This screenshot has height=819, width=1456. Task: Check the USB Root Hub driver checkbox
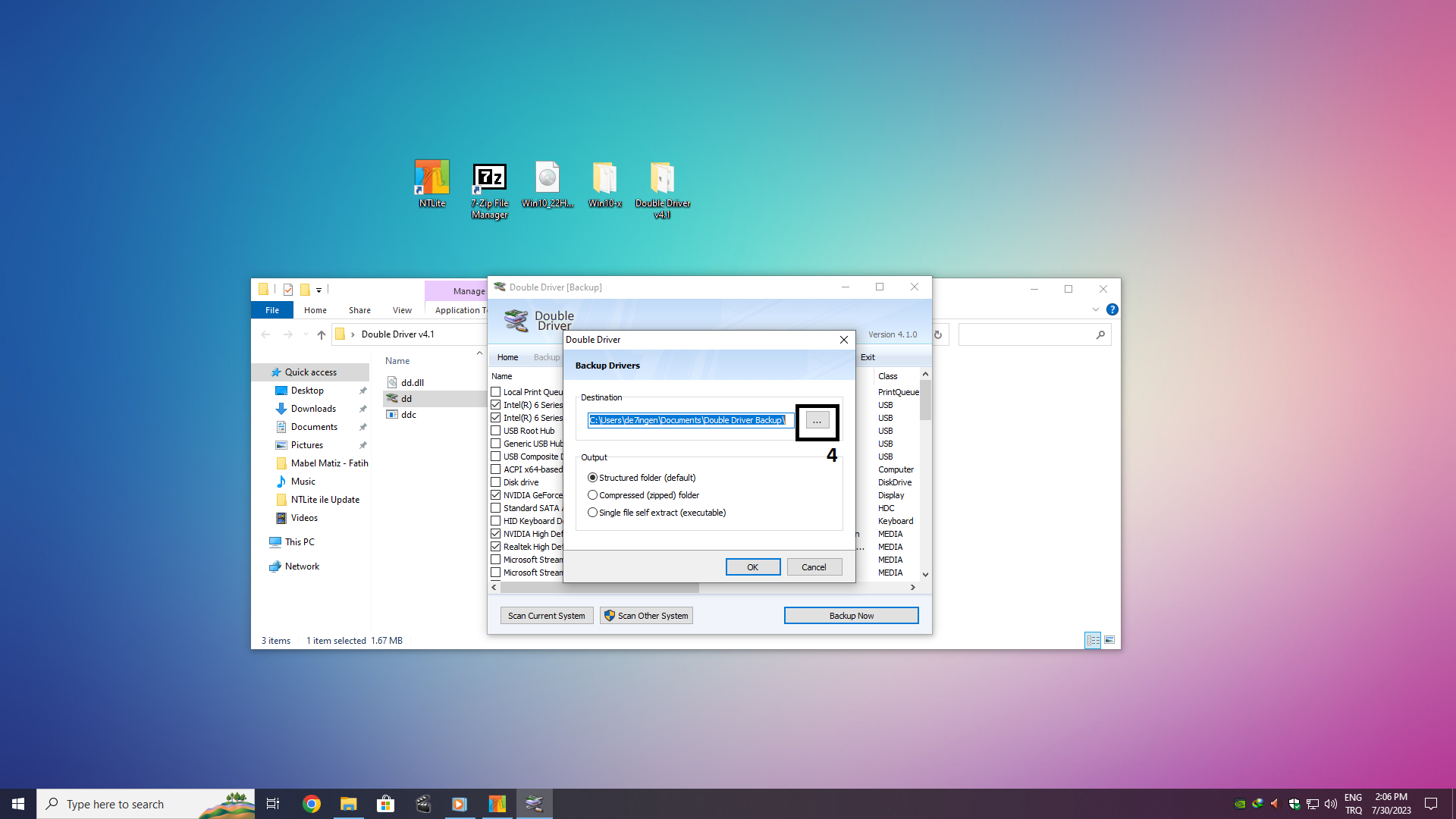[496, 431]
